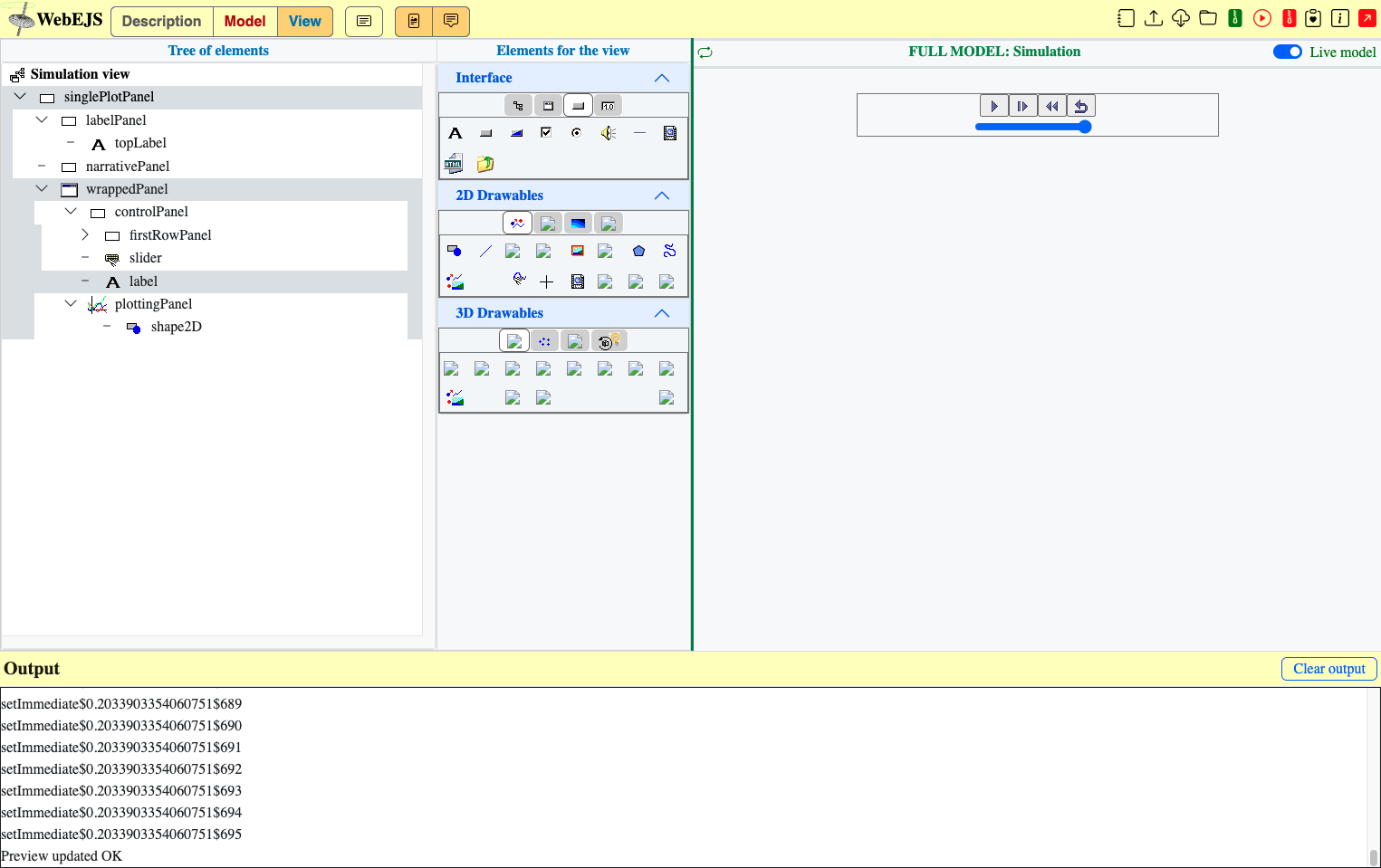Screen dimensions: 1381x868
Task: Select the numeric 1.0 field group tab in Interface
Action: pos(608,106)
